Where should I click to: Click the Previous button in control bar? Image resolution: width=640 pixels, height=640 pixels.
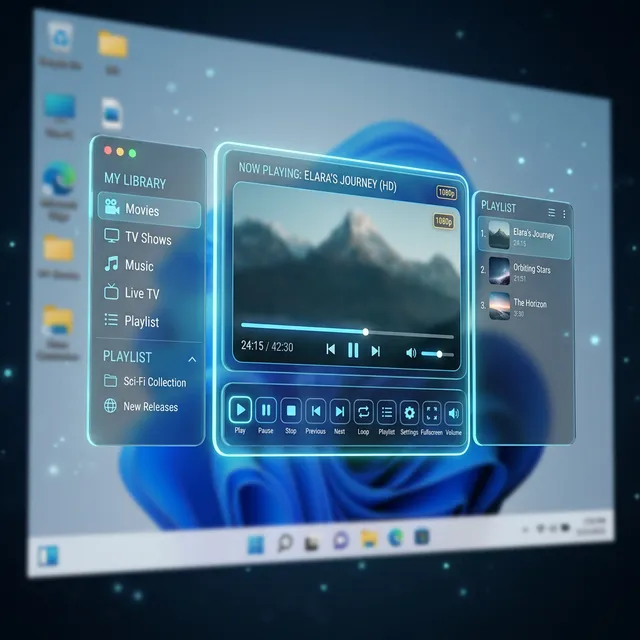[x=316, y=411]
